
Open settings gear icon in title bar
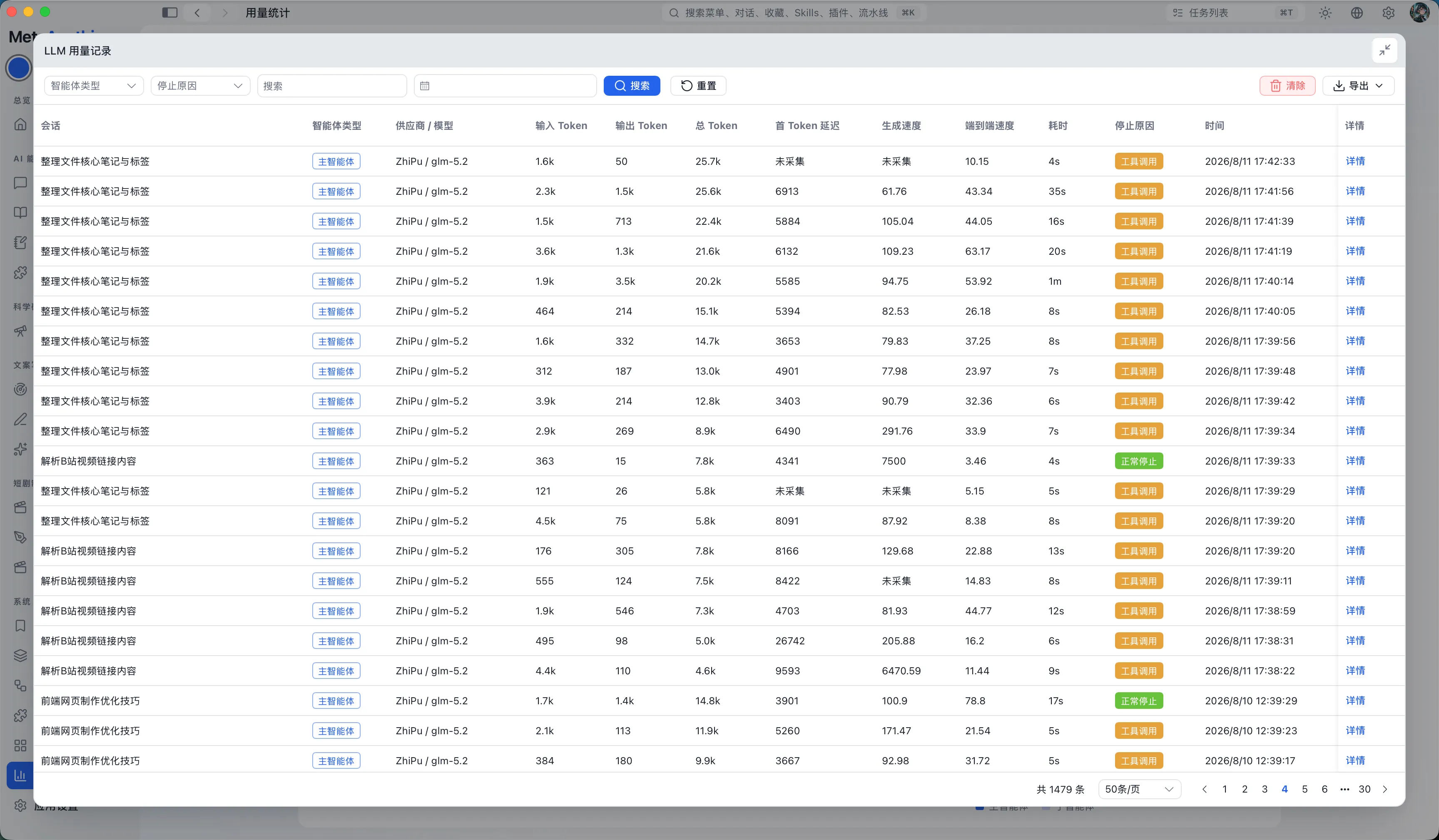[1388, 12]
